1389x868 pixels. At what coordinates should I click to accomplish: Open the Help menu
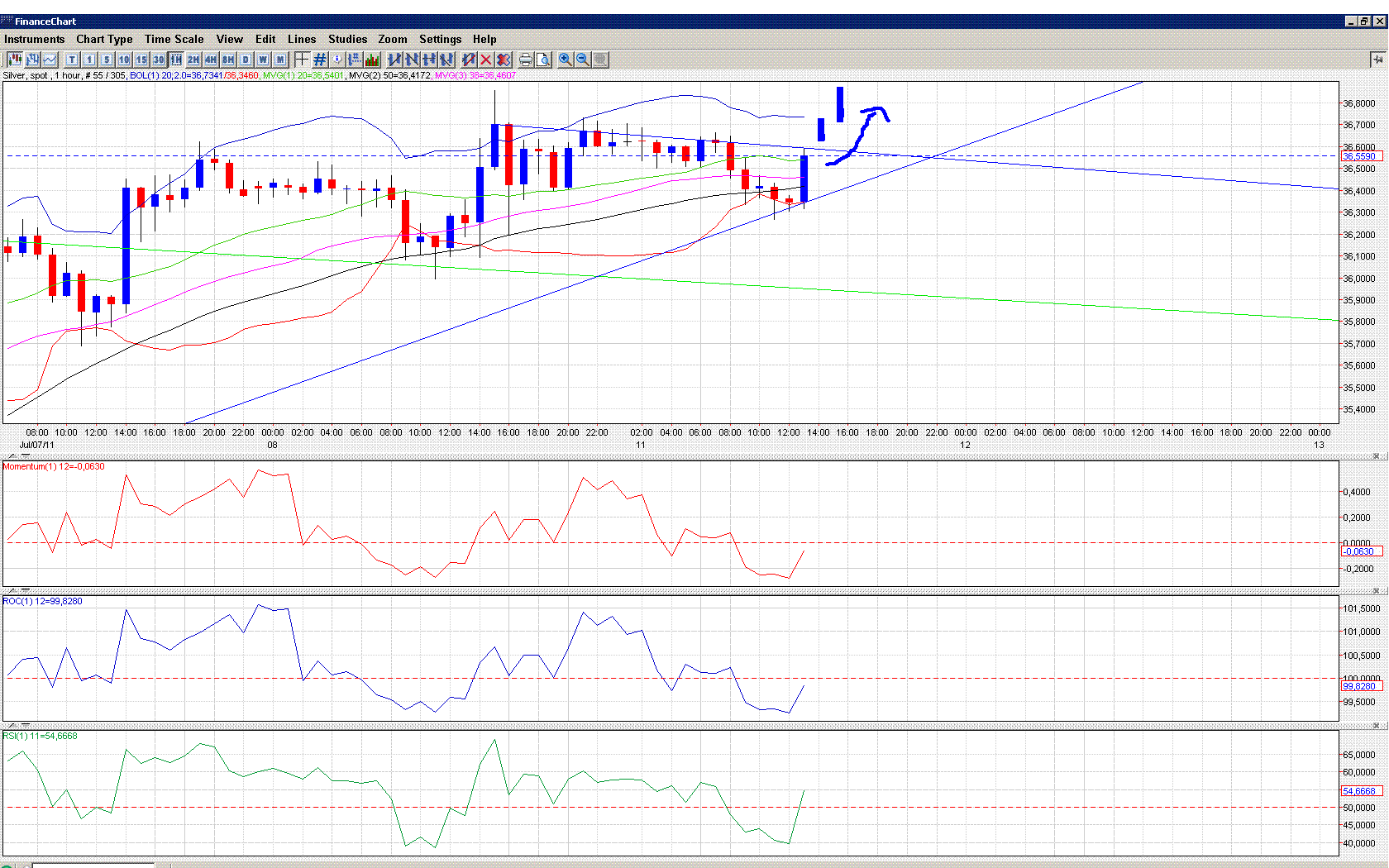coord(484,39)
